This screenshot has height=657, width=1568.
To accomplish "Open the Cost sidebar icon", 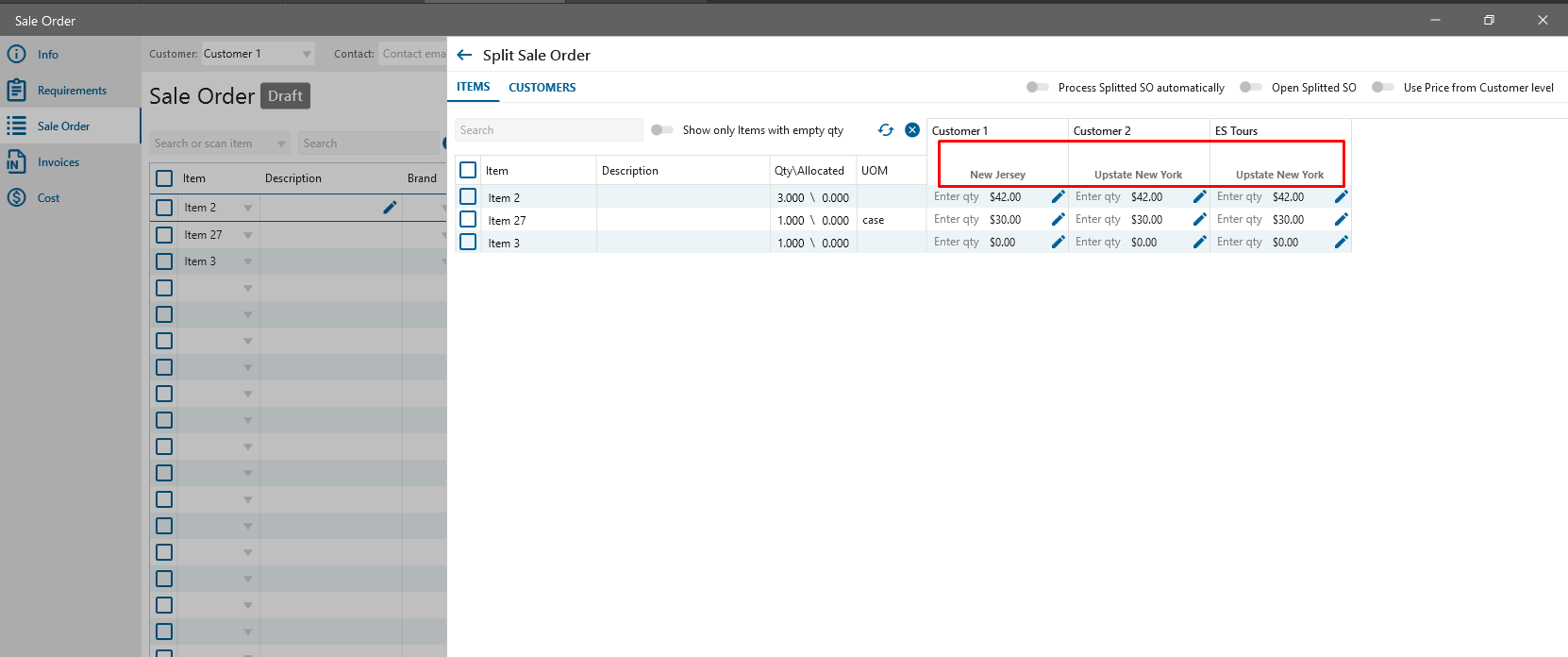I will (16, 198).
